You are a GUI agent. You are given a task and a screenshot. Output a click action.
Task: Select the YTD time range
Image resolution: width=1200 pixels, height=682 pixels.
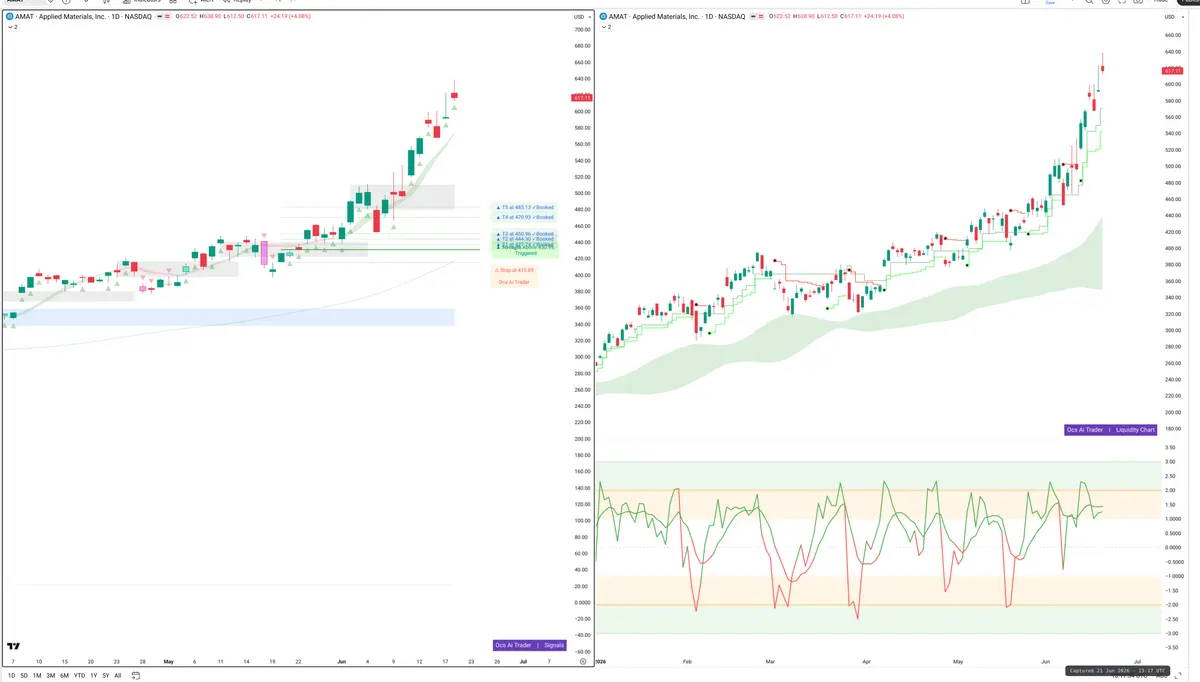79,675
